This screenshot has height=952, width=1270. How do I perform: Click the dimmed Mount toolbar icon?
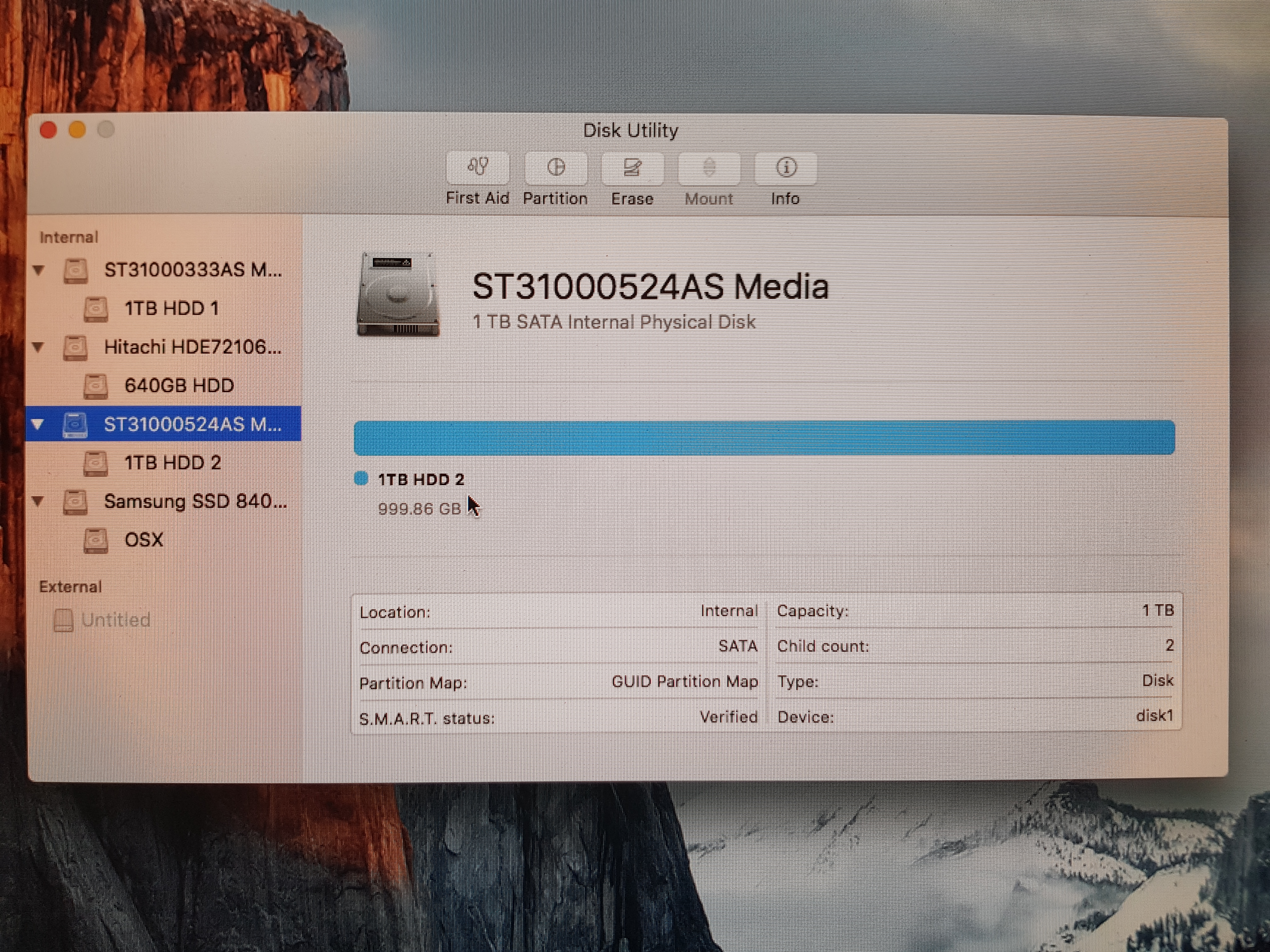[x=709, y=168]
